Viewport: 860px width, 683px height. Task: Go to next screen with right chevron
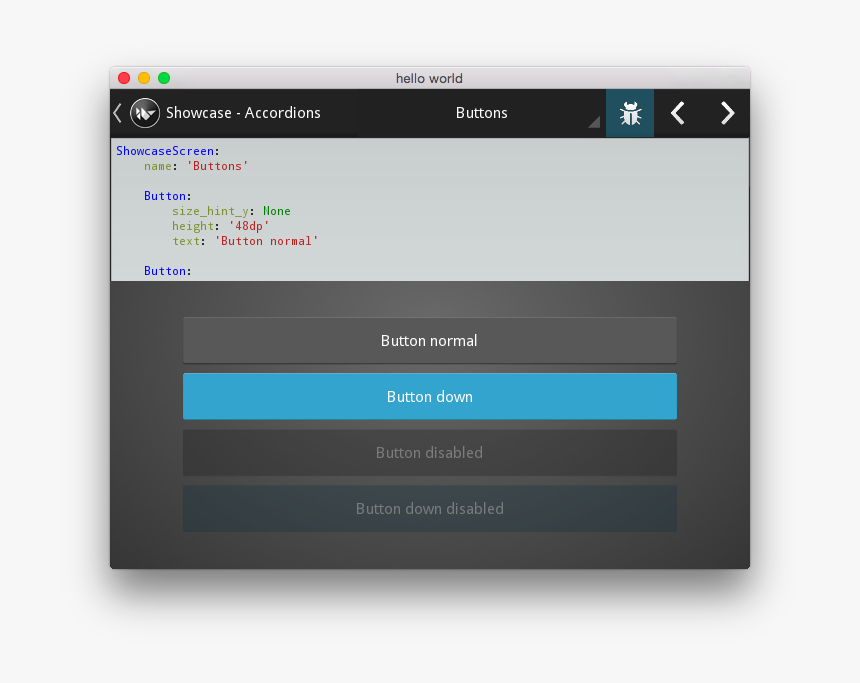(x=727, y=113)
